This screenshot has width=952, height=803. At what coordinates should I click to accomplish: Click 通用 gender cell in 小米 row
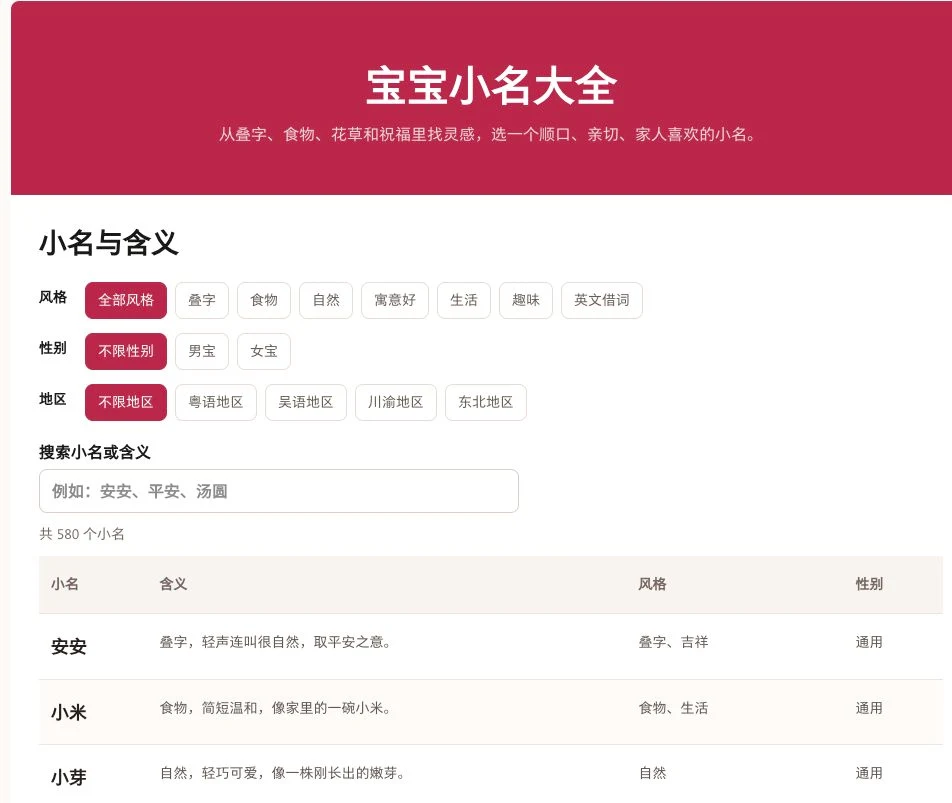tap(869, 708)
